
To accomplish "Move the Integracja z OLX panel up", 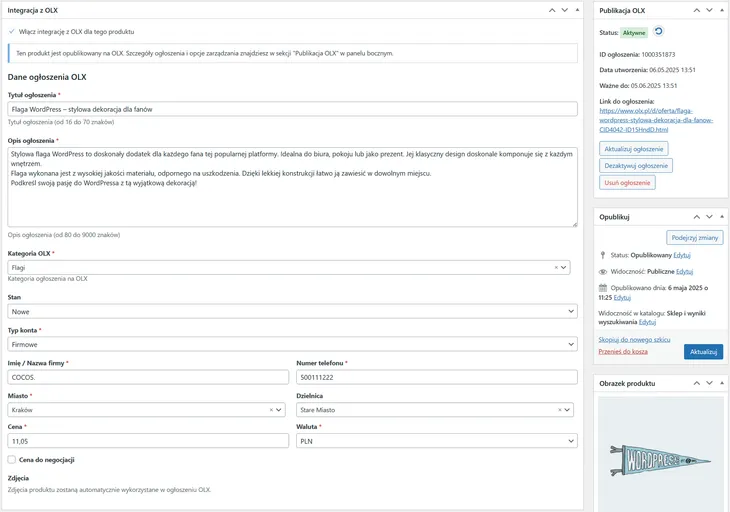I will tap(552, 10).
